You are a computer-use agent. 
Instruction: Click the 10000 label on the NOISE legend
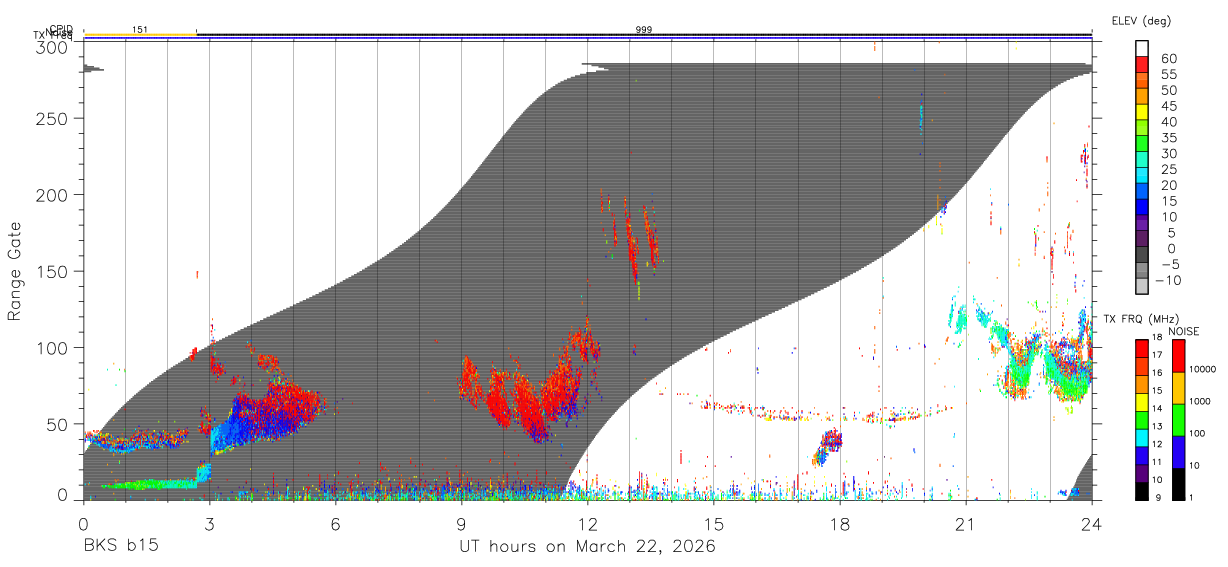1204,370
